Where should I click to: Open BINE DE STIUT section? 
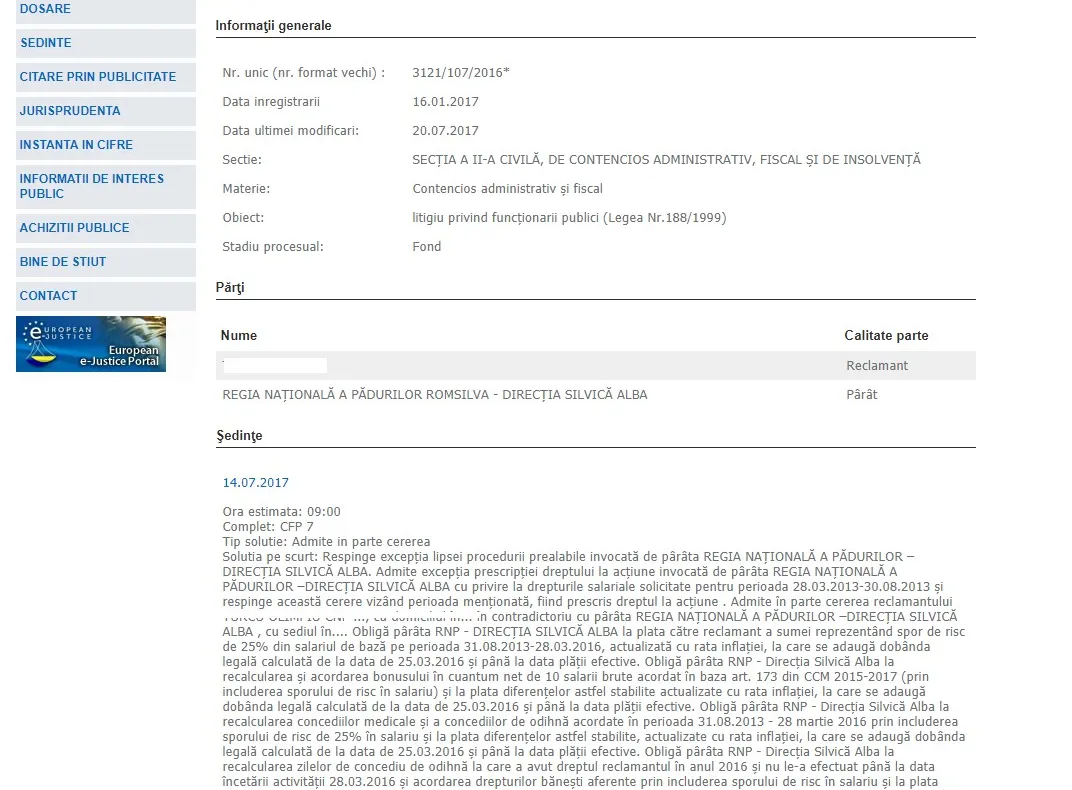[106, 262]
